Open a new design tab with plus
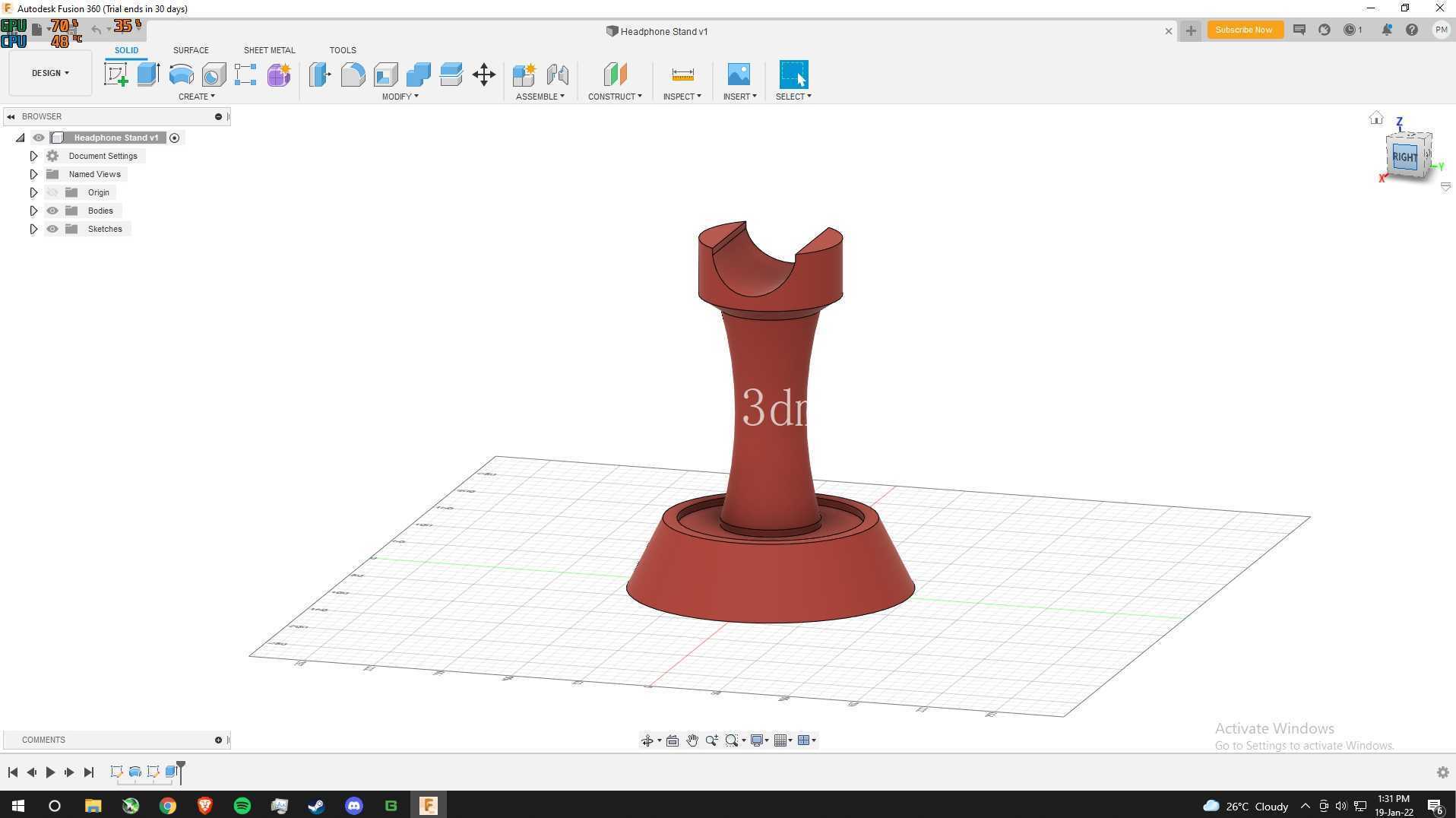The height and width of the screenshot is (818, 1456). click(x=1191, y=30)
